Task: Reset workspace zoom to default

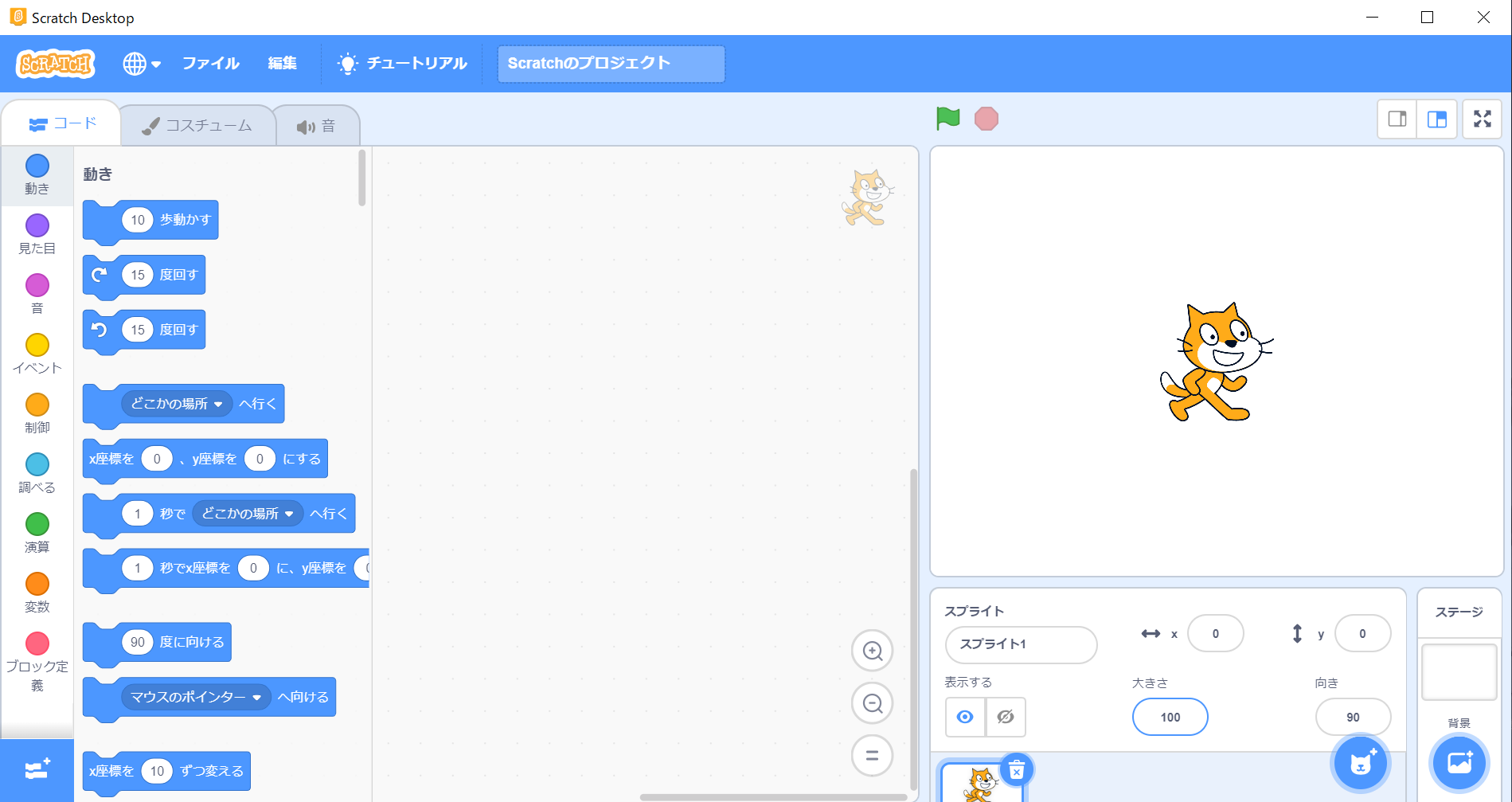Action: tap(872, 756)
